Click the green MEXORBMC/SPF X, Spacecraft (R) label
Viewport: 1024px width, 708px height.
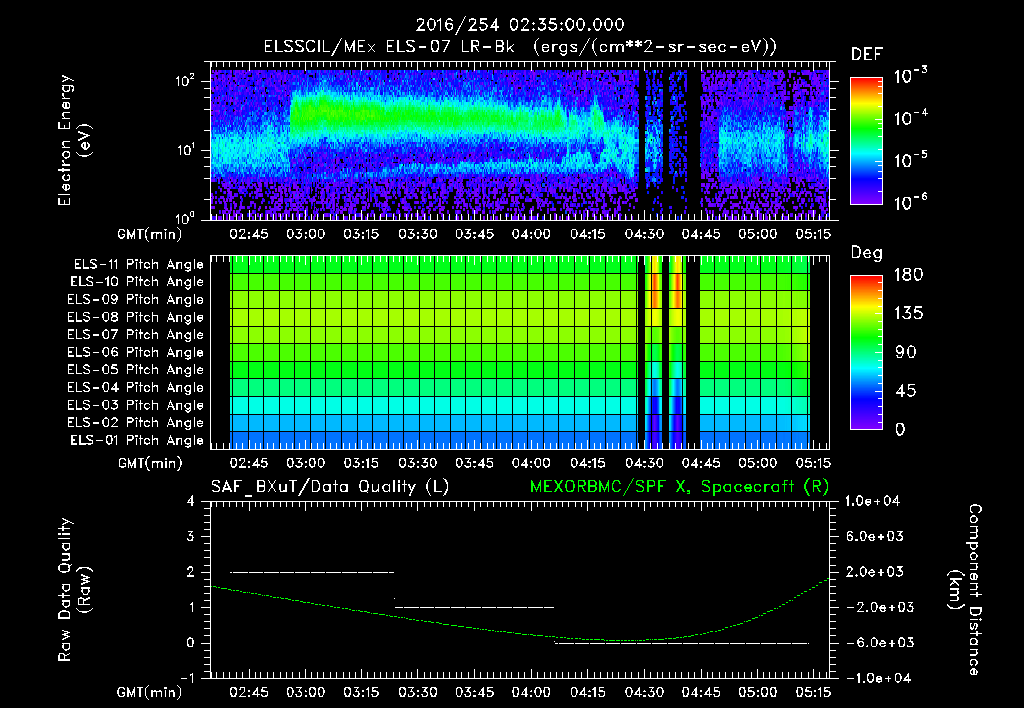pos(679,487)
